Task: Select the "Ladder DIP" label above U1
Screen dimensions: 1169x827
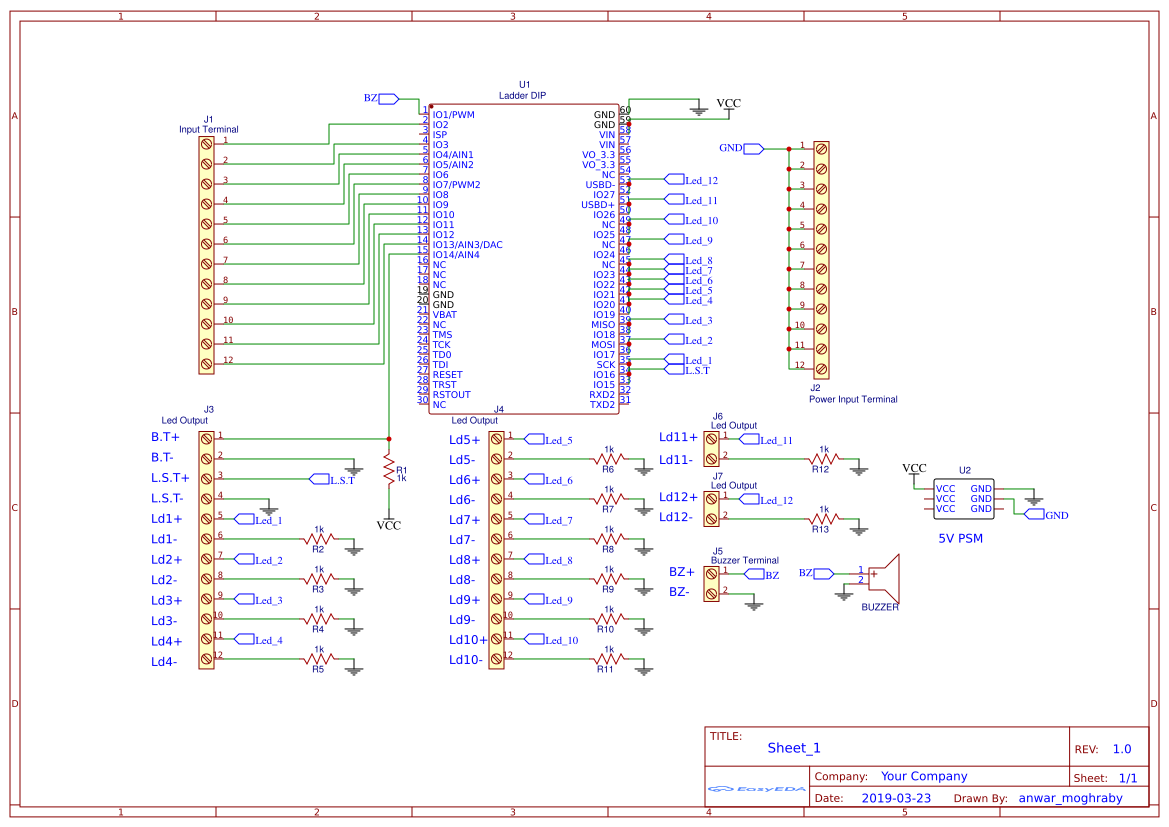Action: click(x=522, y=95)
